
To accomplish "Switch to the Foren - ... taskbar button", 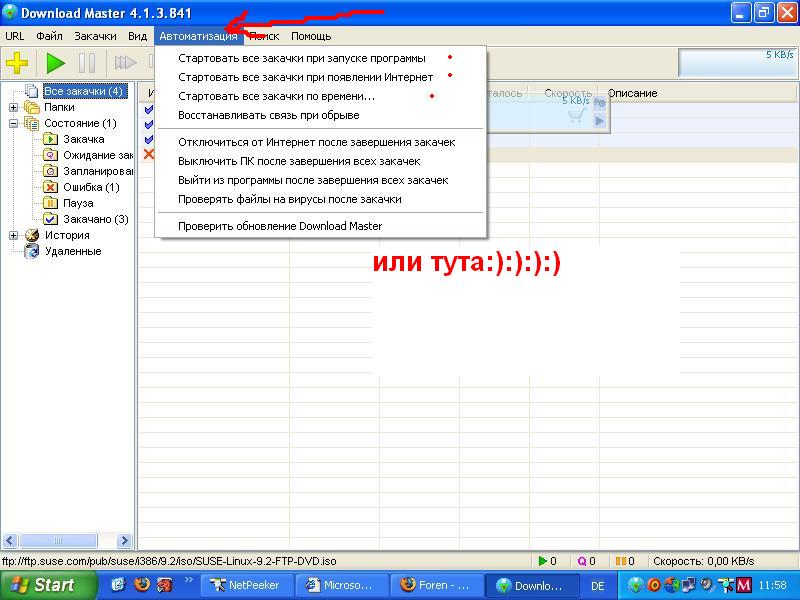I will [437, 585].
